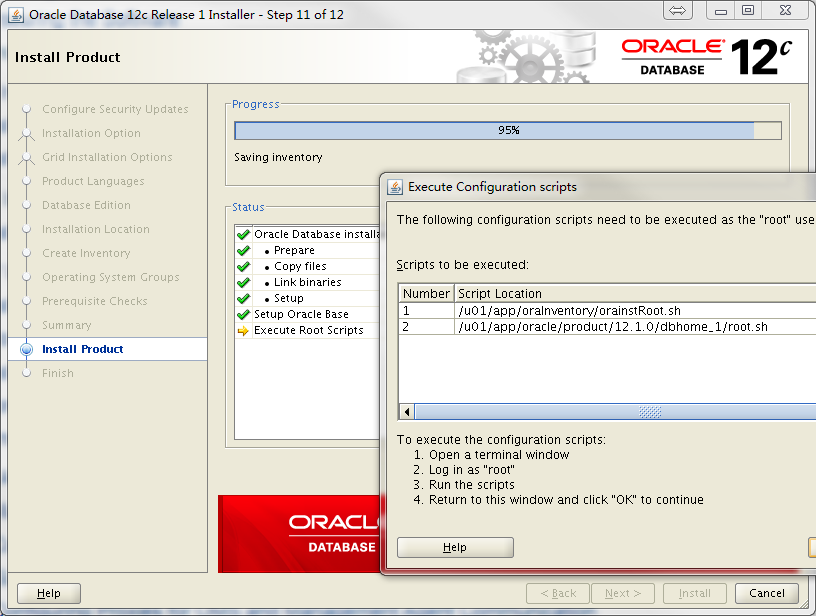Click the Cancel button
The image size is (816, 616).
(x=767, y=593)
